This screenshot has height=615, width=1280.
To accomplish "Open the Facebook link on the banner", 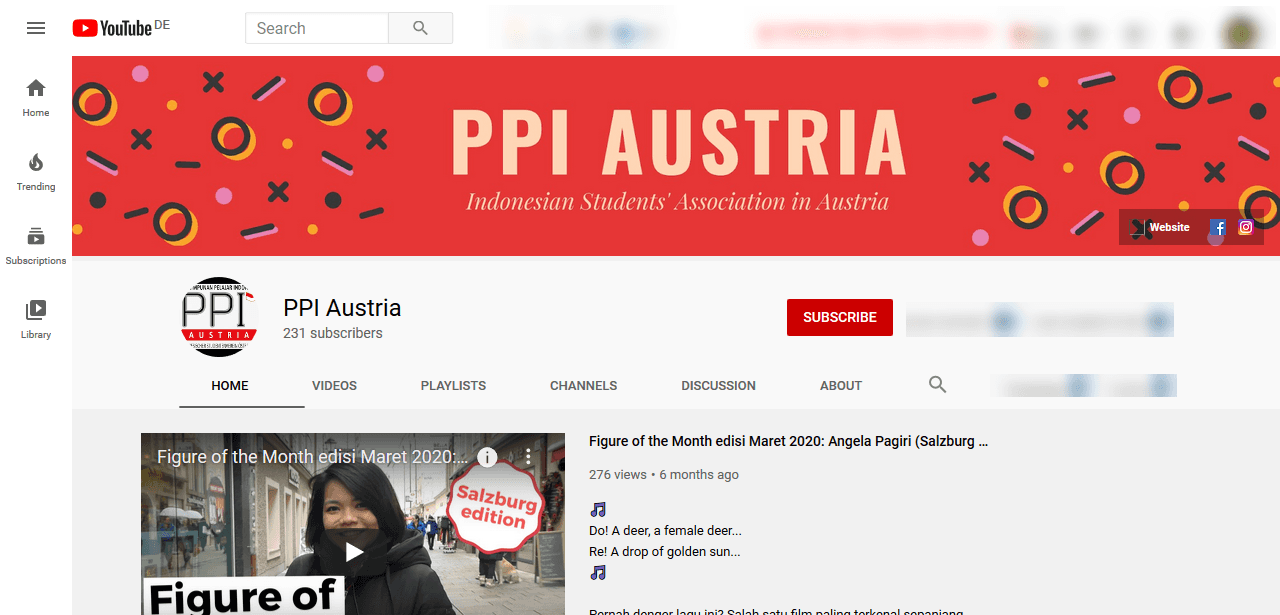I will tap(1217, 228).
